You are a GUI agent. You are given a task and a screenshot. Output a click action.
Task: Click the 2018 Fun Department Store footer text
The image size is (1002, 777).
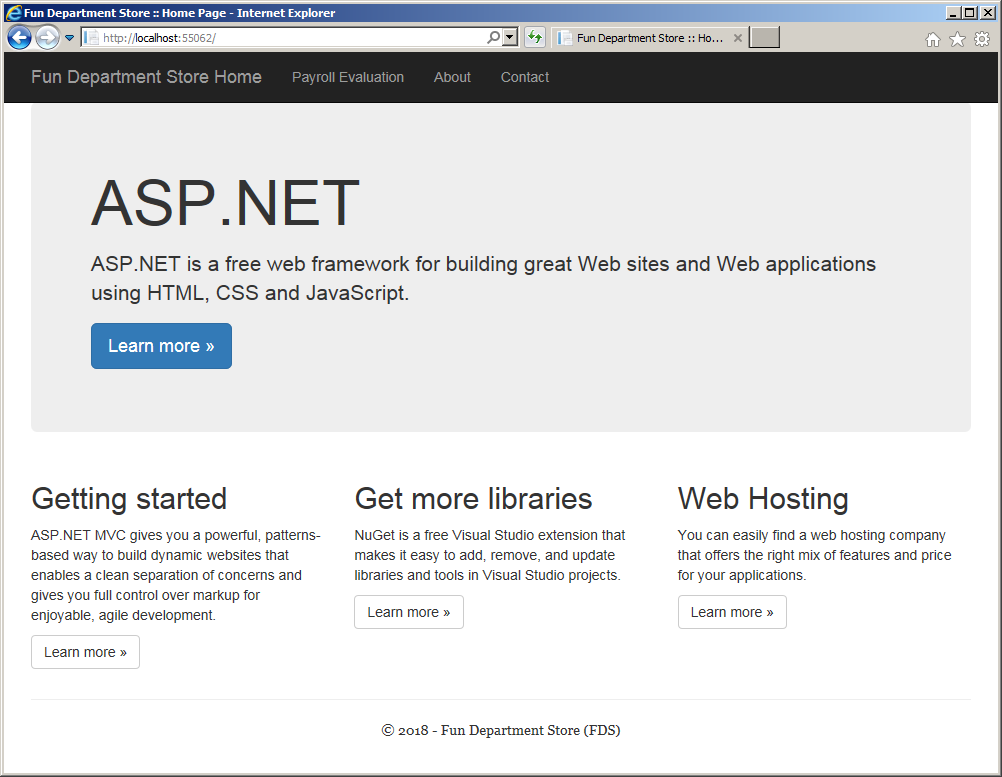point(501,730)
